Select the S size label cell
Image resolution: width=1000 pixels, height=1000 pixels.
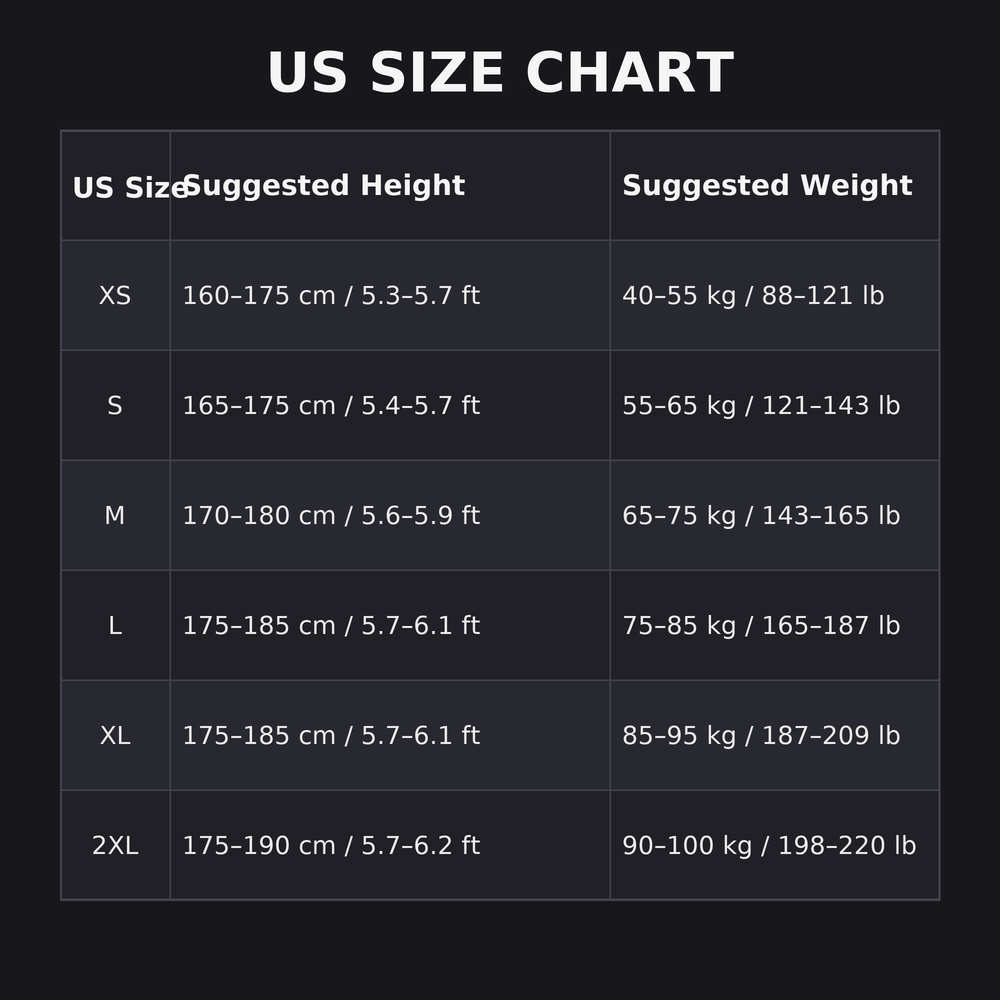tap(115, 406)
